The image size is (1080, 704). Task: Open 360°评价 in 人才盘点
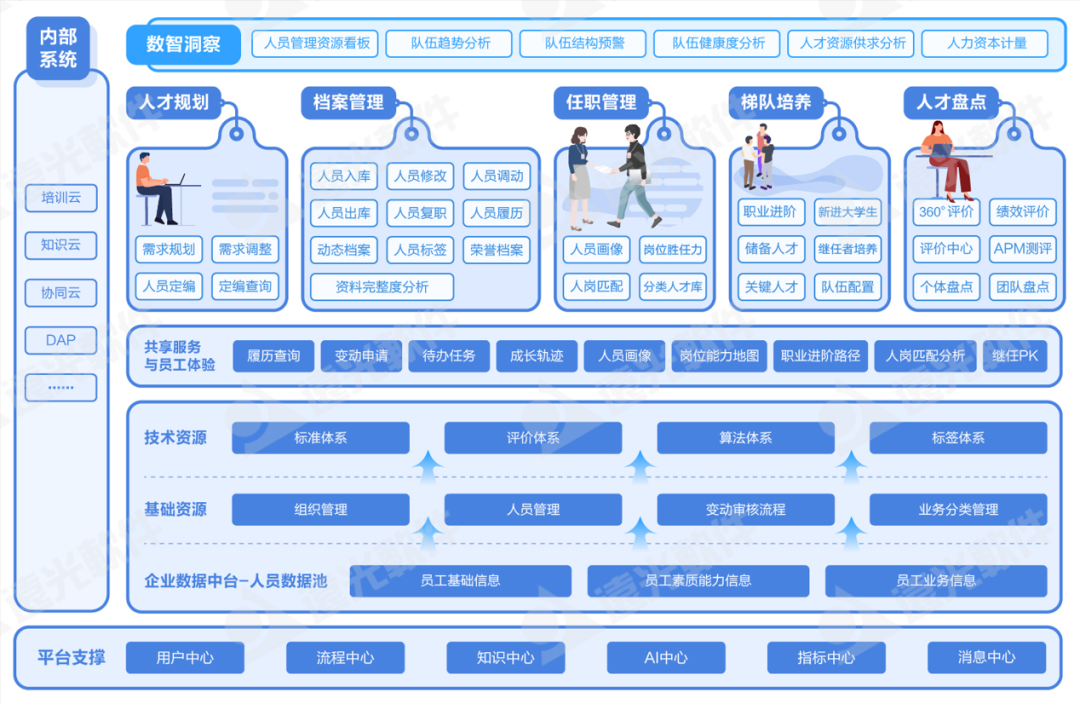point(945,213)
